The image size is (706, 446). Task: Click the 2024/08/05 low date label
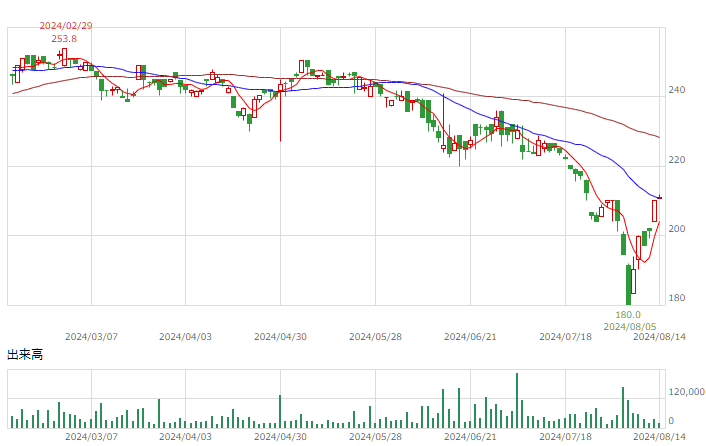pyautogui.click(x=630, y=326)
